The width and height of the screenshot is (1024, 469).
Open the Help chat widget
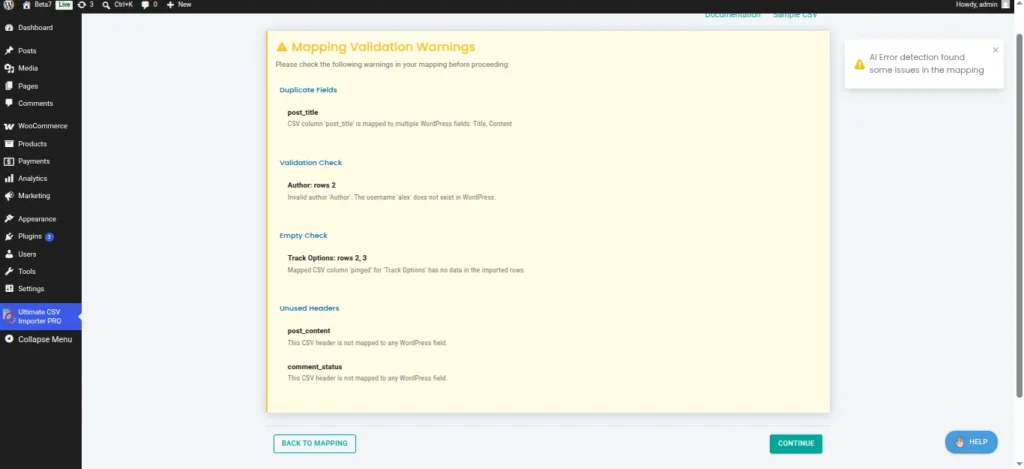pos(971,441)
